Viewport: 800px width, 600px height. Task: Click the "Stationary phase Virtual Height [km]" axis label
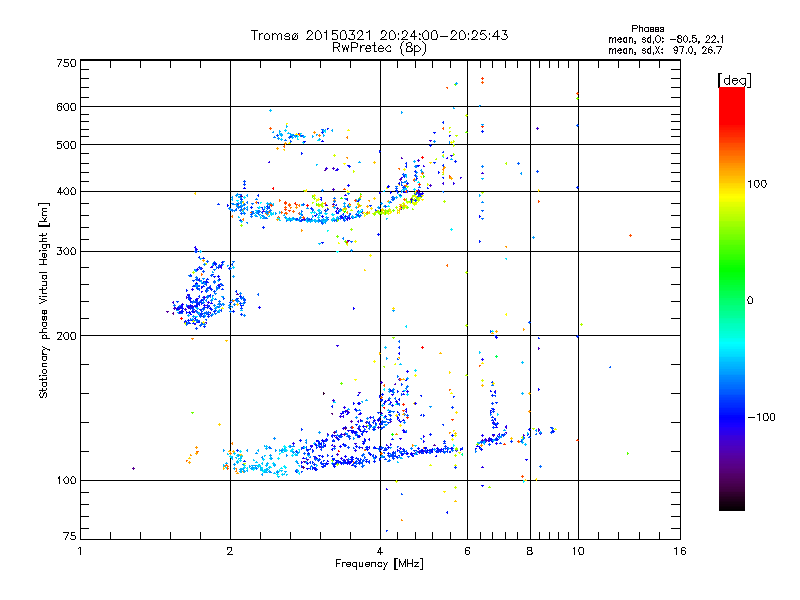(44, 301)
